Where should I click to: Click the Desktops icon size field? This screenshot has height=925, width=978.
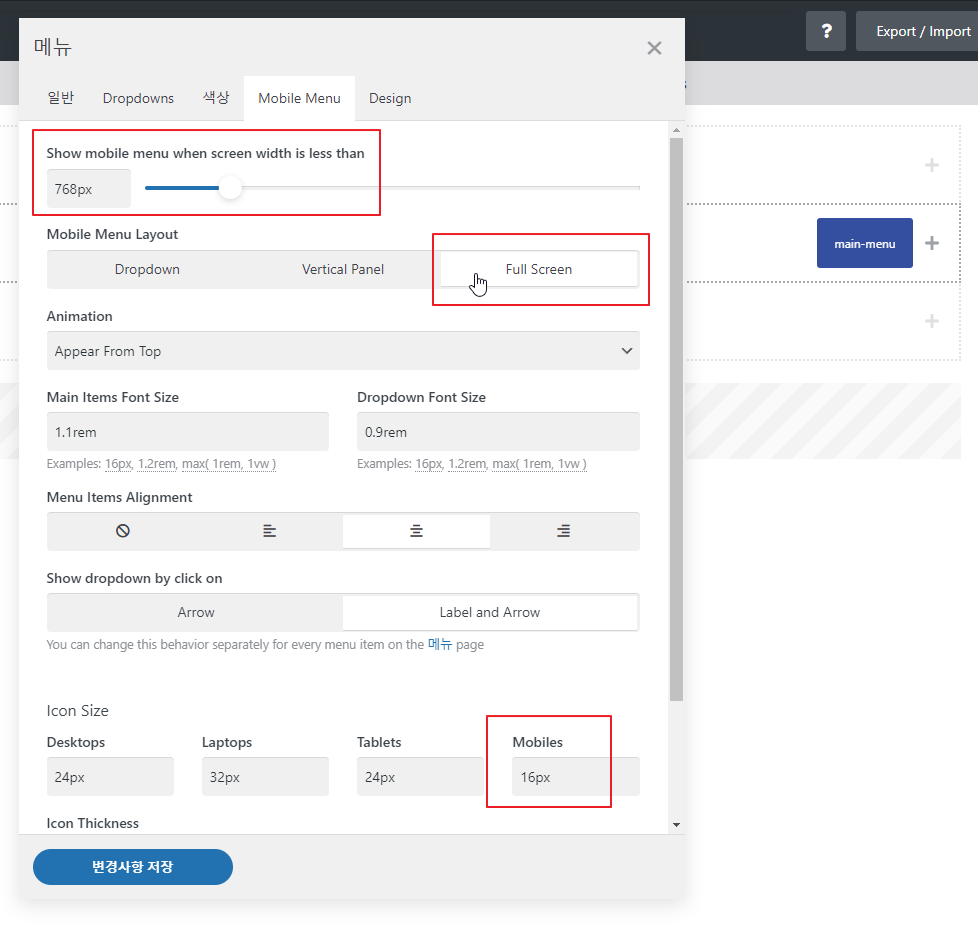click(x=110, y=777)
